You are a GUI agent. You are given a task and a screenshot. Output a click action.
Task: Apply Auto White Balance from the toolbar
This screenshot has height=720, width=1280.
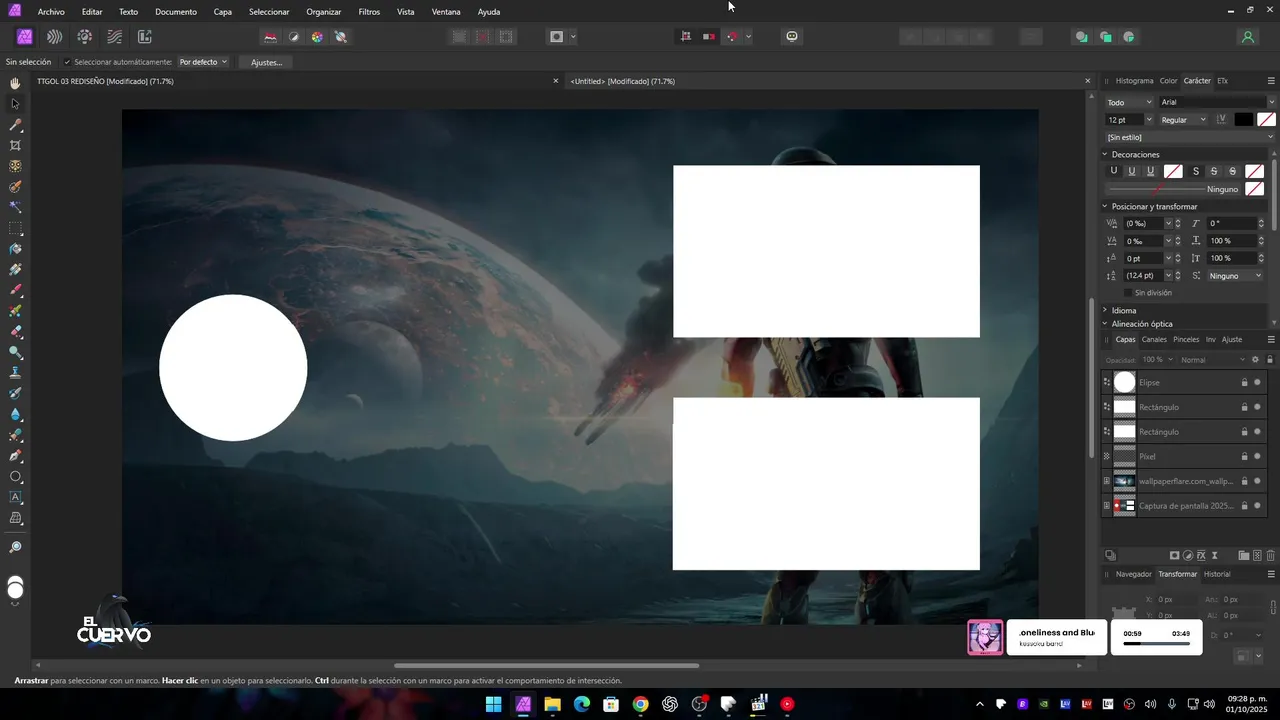tap(341, 37)
